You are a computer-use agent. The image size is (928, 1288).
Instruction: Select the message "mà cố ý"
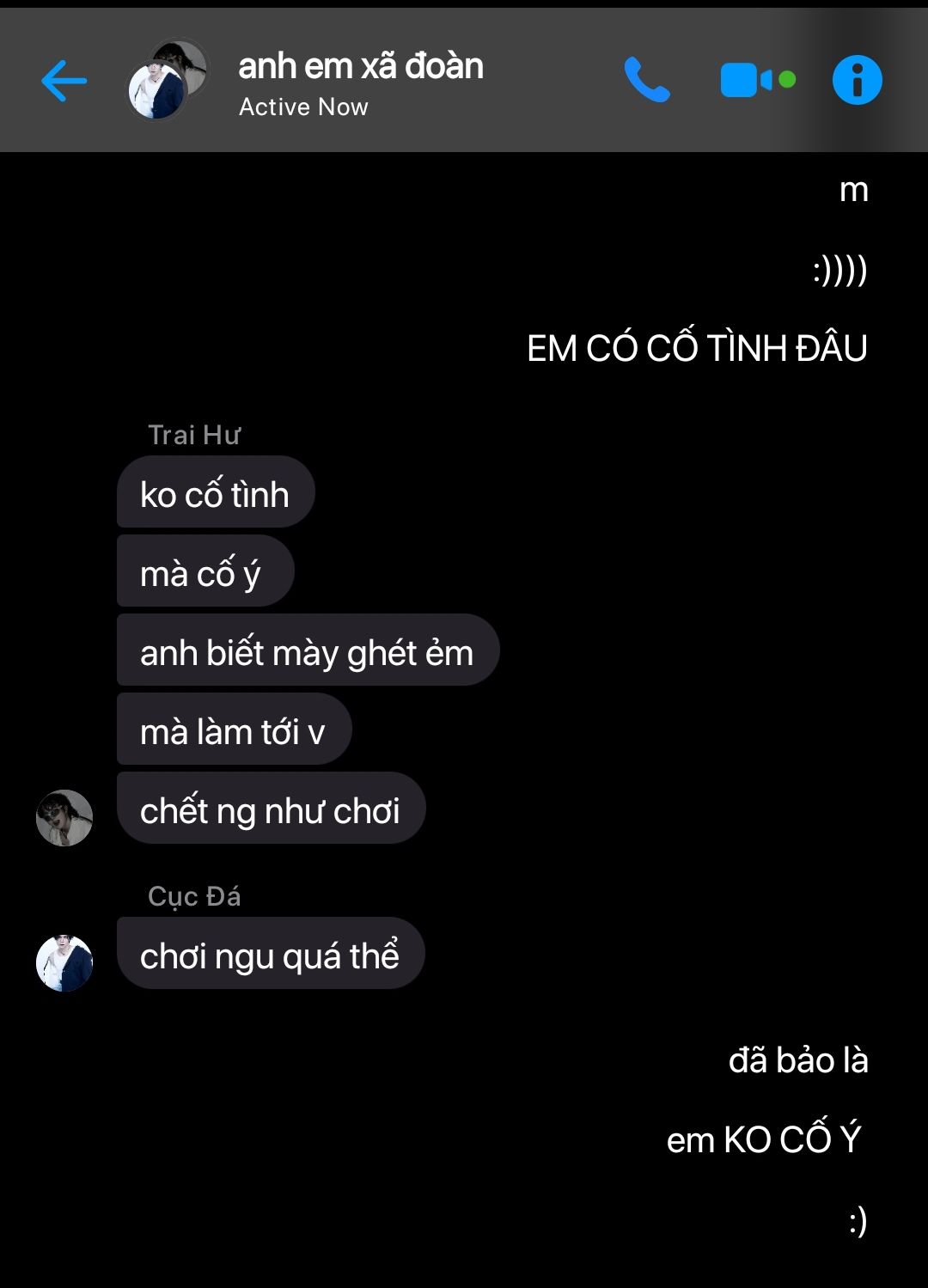click(x=205, y=571)
